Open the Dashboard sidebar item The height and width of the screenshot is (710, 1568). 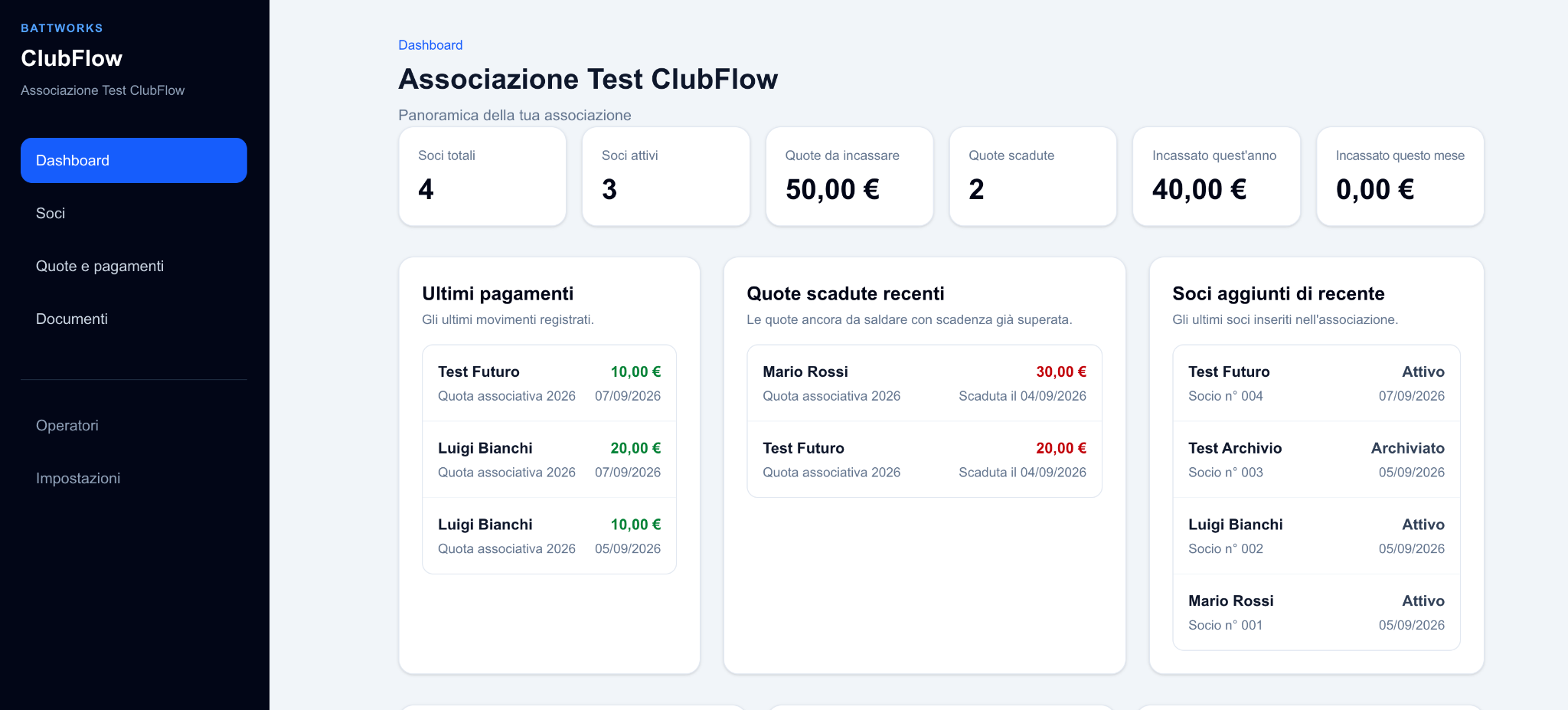click(x=134, y=160)
